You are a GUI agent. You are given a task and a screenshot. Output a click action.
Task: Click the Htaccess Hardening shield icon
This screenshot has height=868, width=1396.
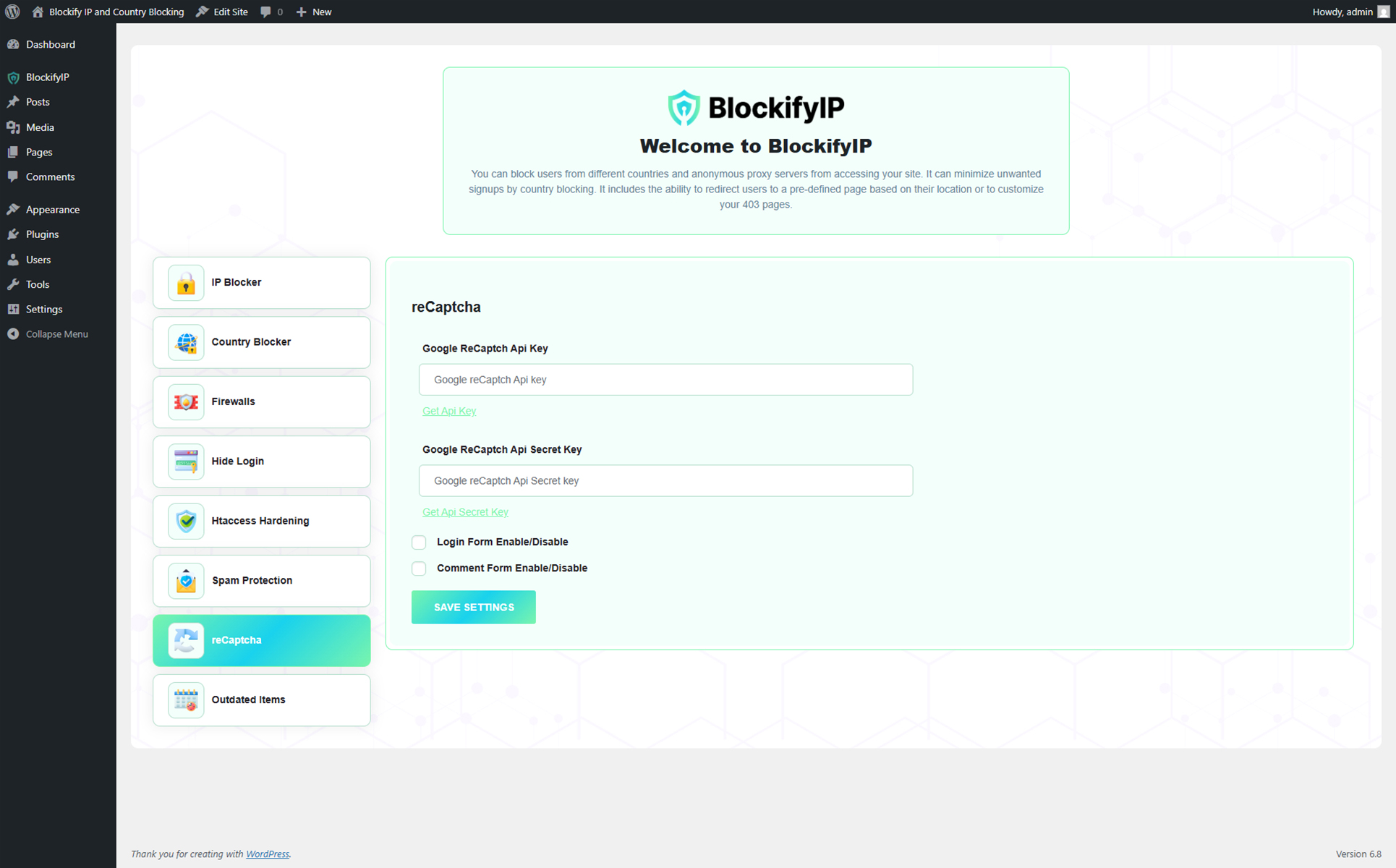pyautogui.click(x=186, y=521)
